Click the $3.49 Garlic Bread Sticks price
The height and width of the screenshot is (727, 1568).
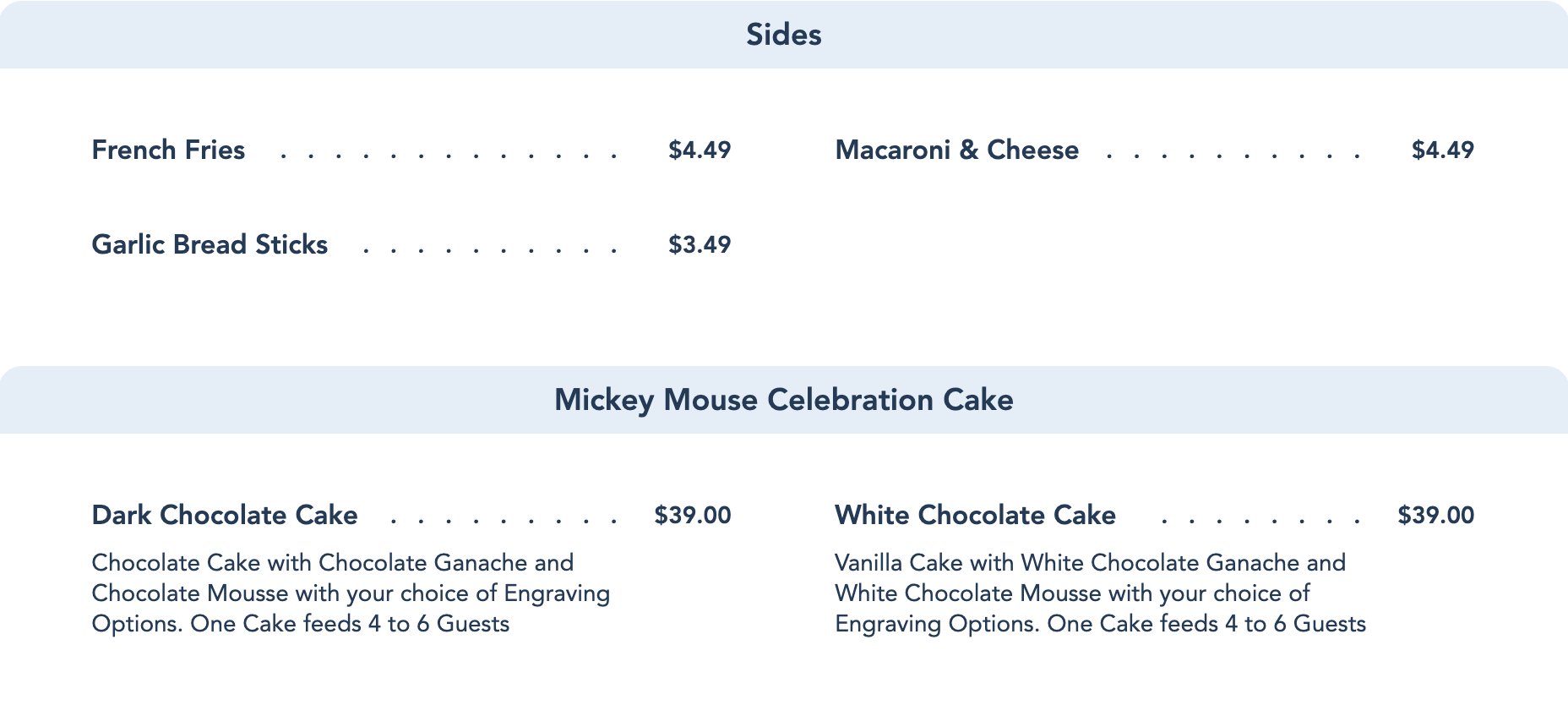(x=699, y=244)
